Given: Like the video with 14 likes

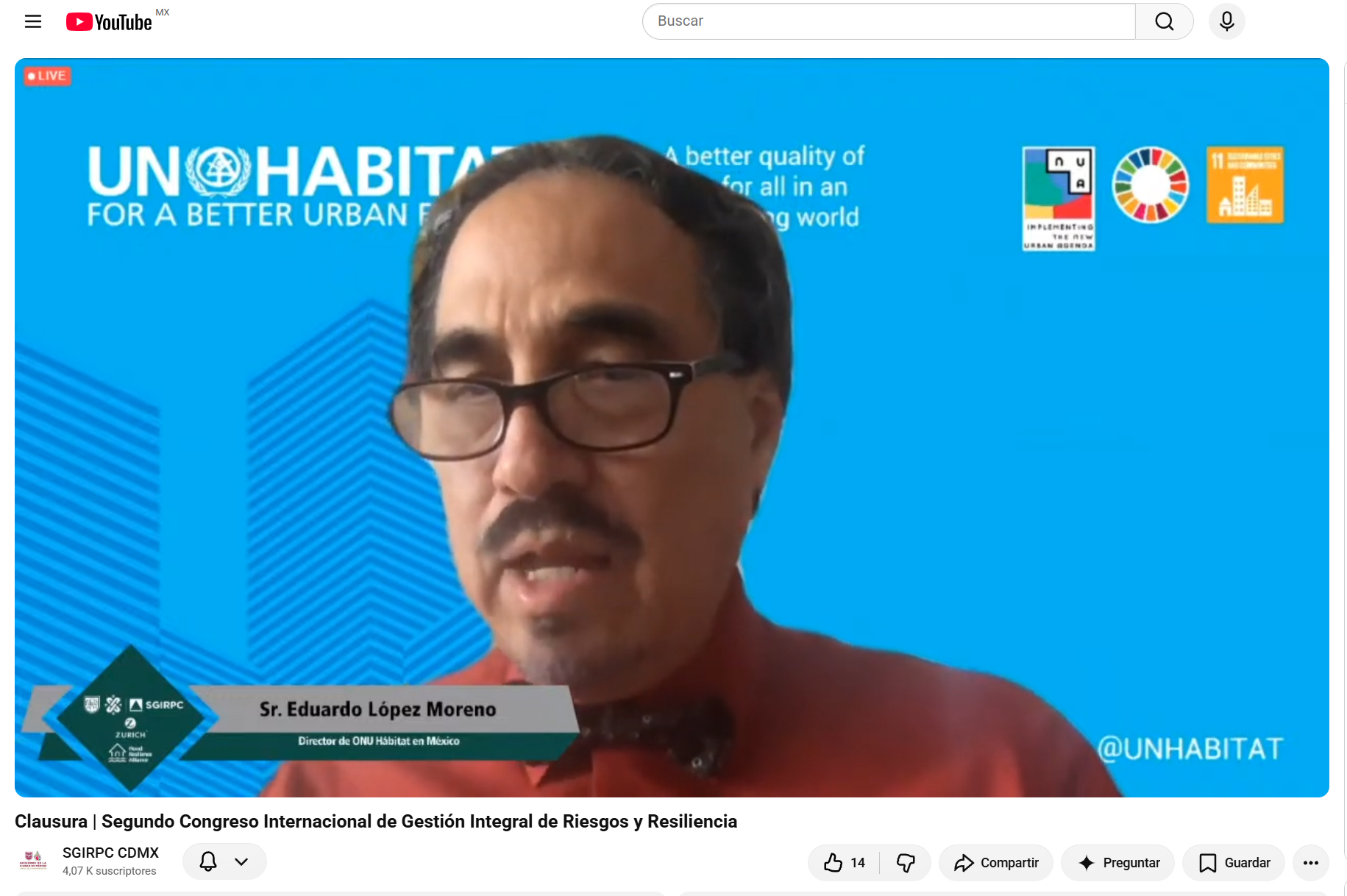Looking at the screenshot, I should click(844, 862).
